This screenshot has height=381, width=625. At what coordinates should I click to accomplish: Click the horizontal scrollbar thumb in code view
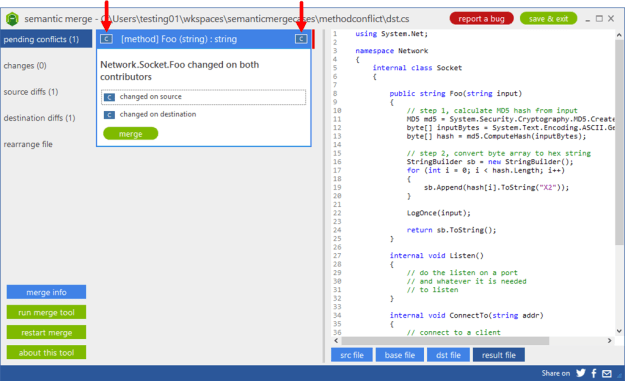(445, 341)
